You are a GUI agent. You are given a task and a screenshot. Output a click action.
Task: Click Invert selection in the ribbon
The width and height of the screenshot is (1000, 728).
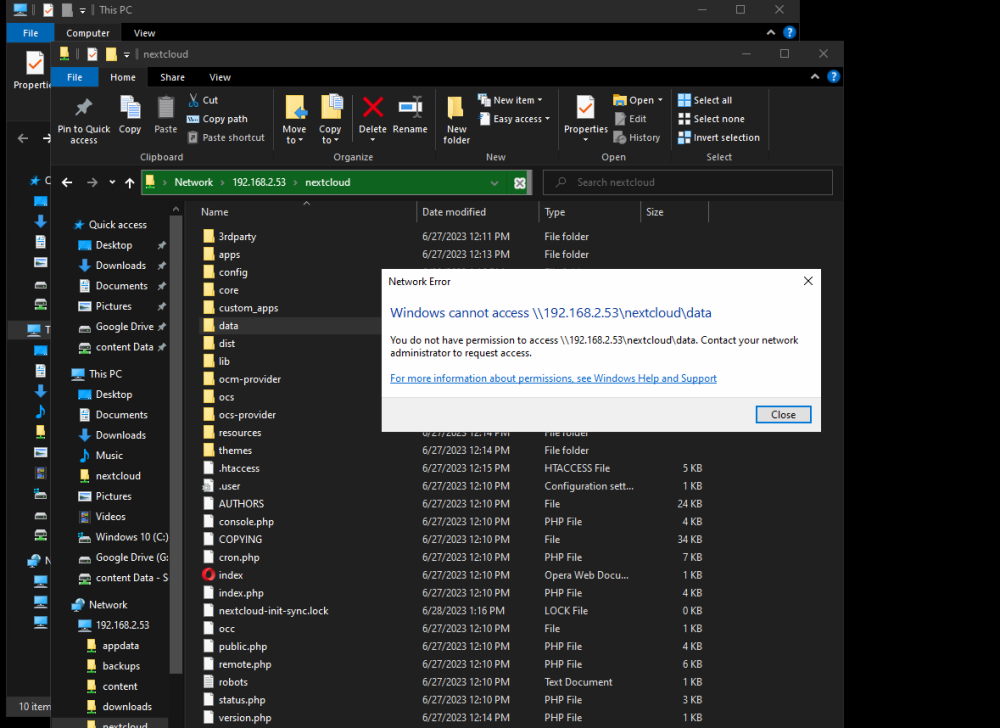tap(719, 137)
